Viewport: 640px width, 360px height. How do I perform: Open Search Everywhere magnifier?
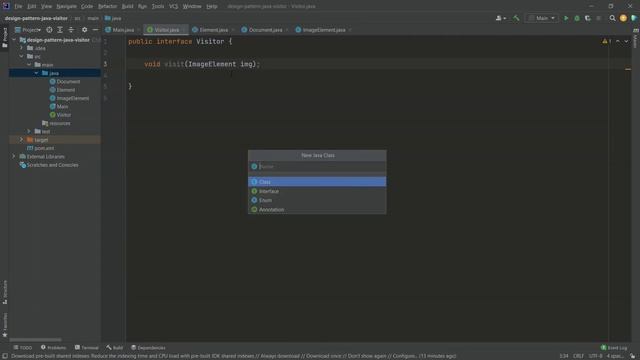pyautogui.click(x=612, y=18)
